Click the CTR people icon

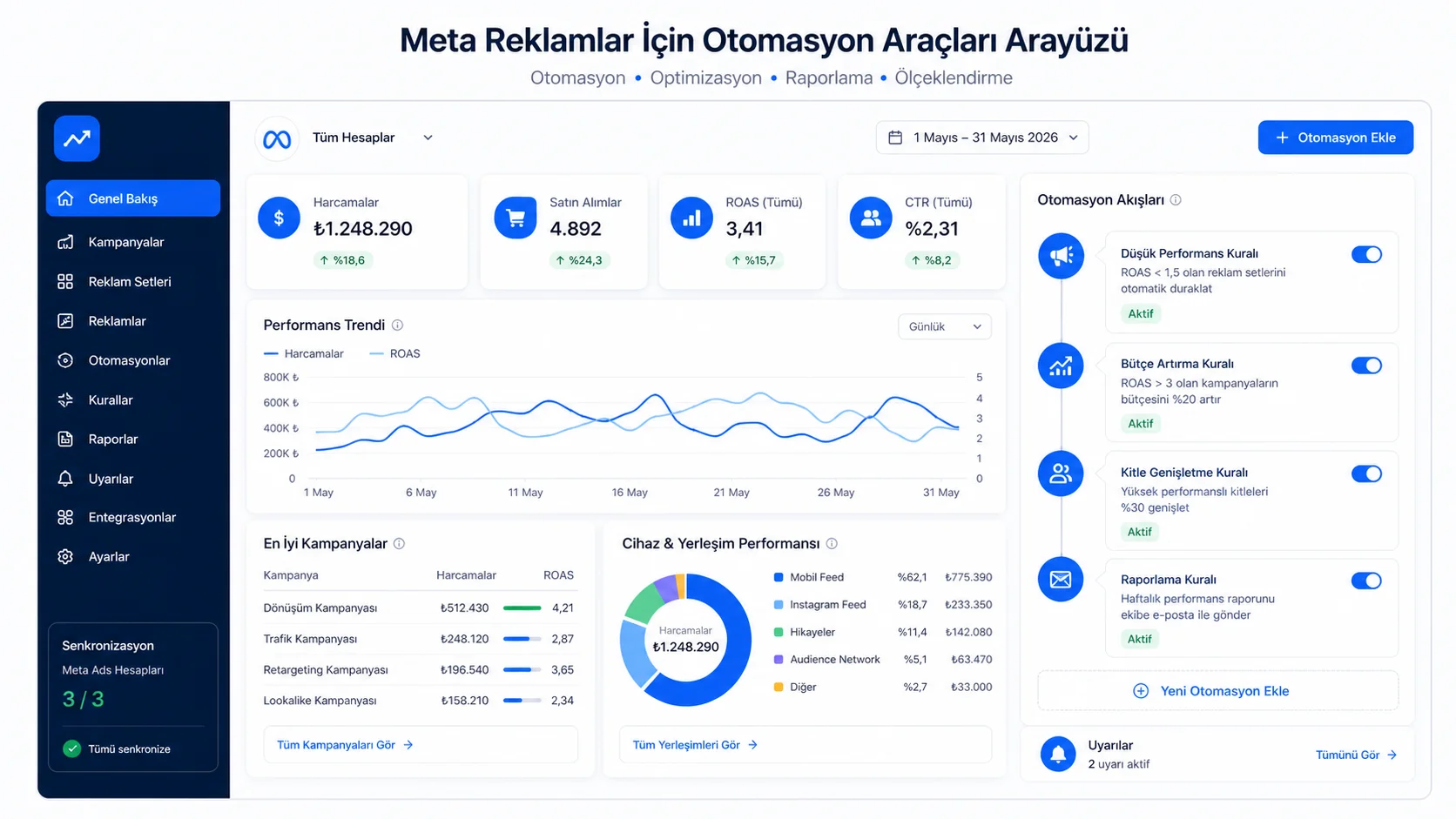tap(871, 218)
